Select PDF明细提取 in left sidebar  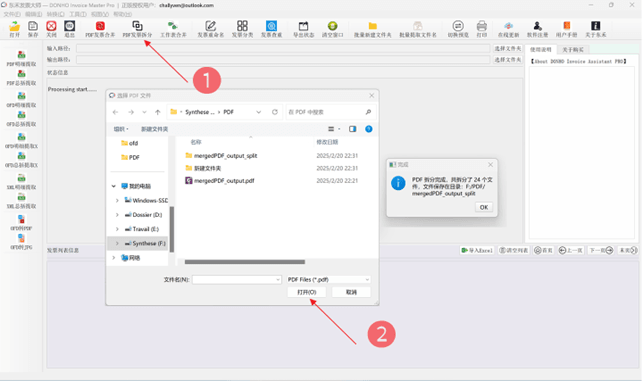coord(21,58)
